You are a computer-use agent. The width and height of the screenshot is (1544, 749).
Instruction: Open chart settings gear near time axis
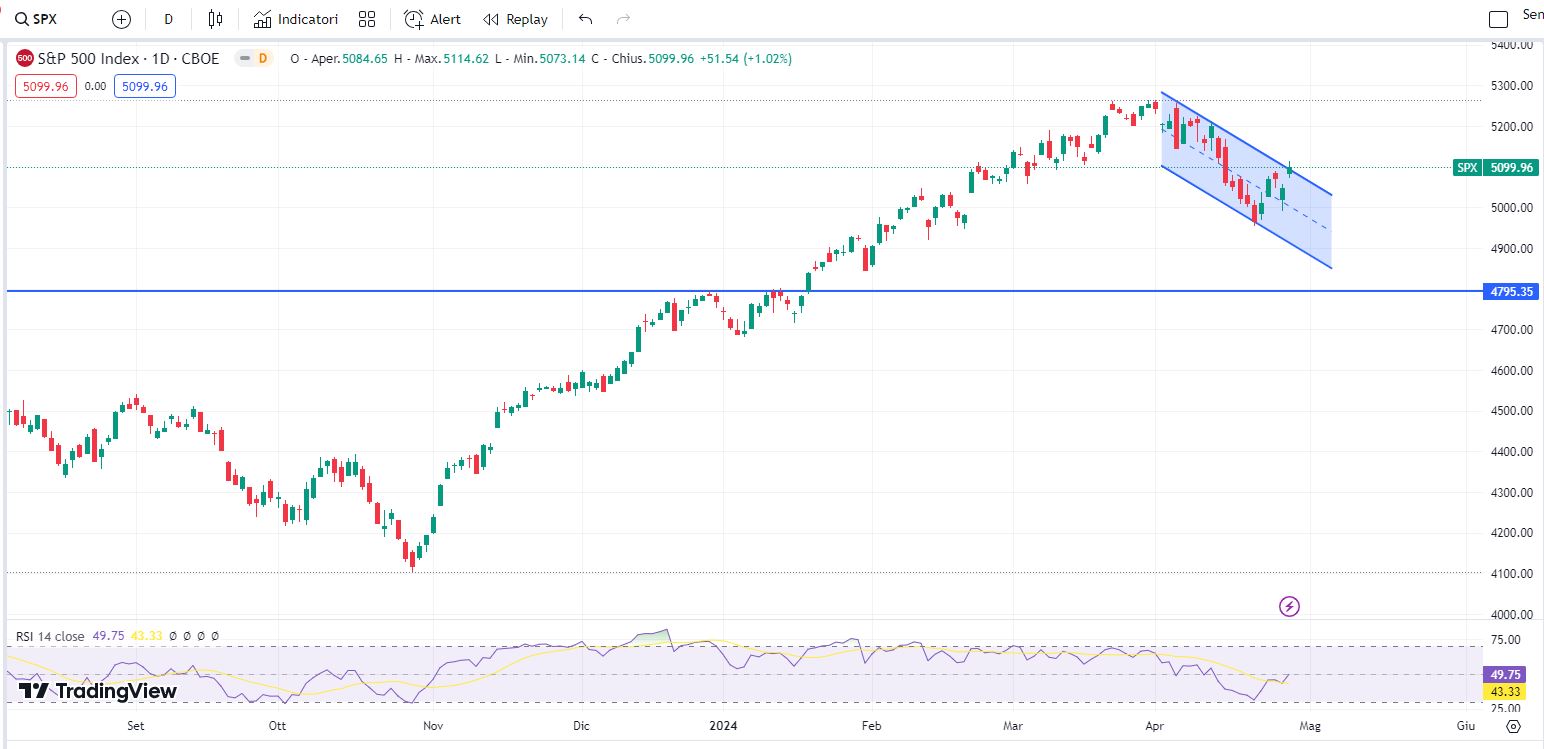point(1513,726)
